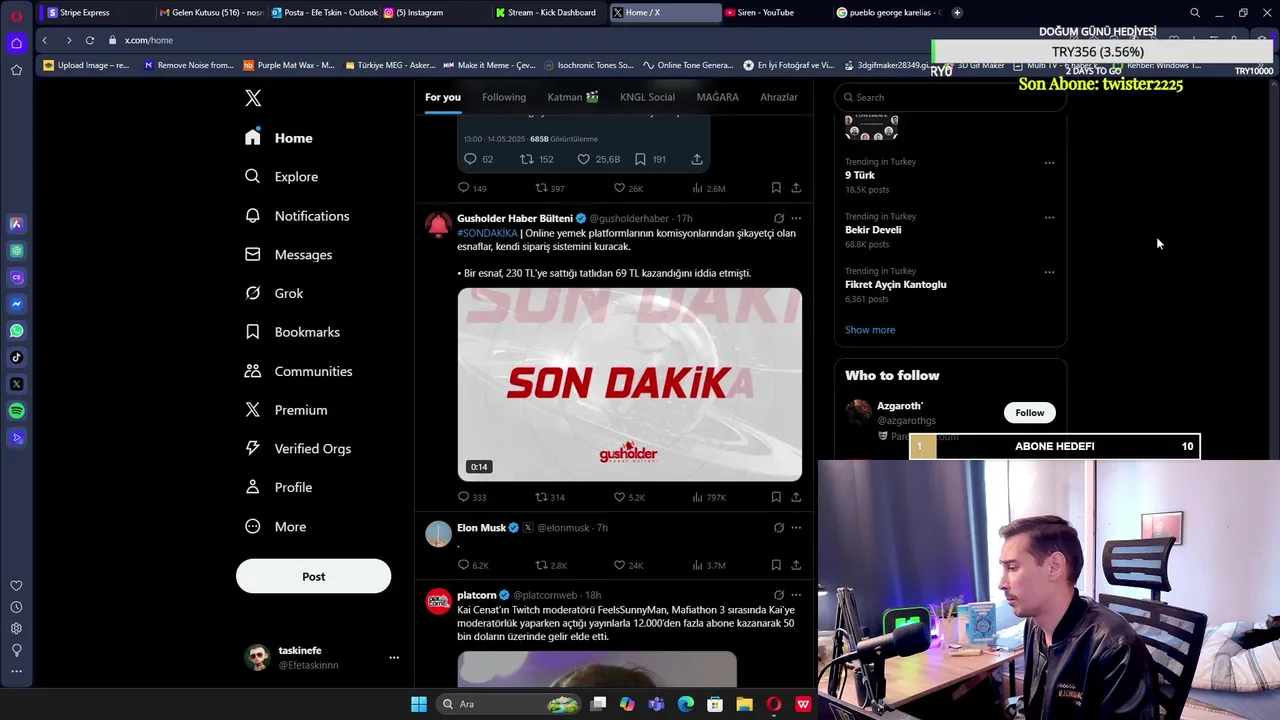Open options for trending Bekir Develi
The image size is (1280, 720).
pos(1049,217)
